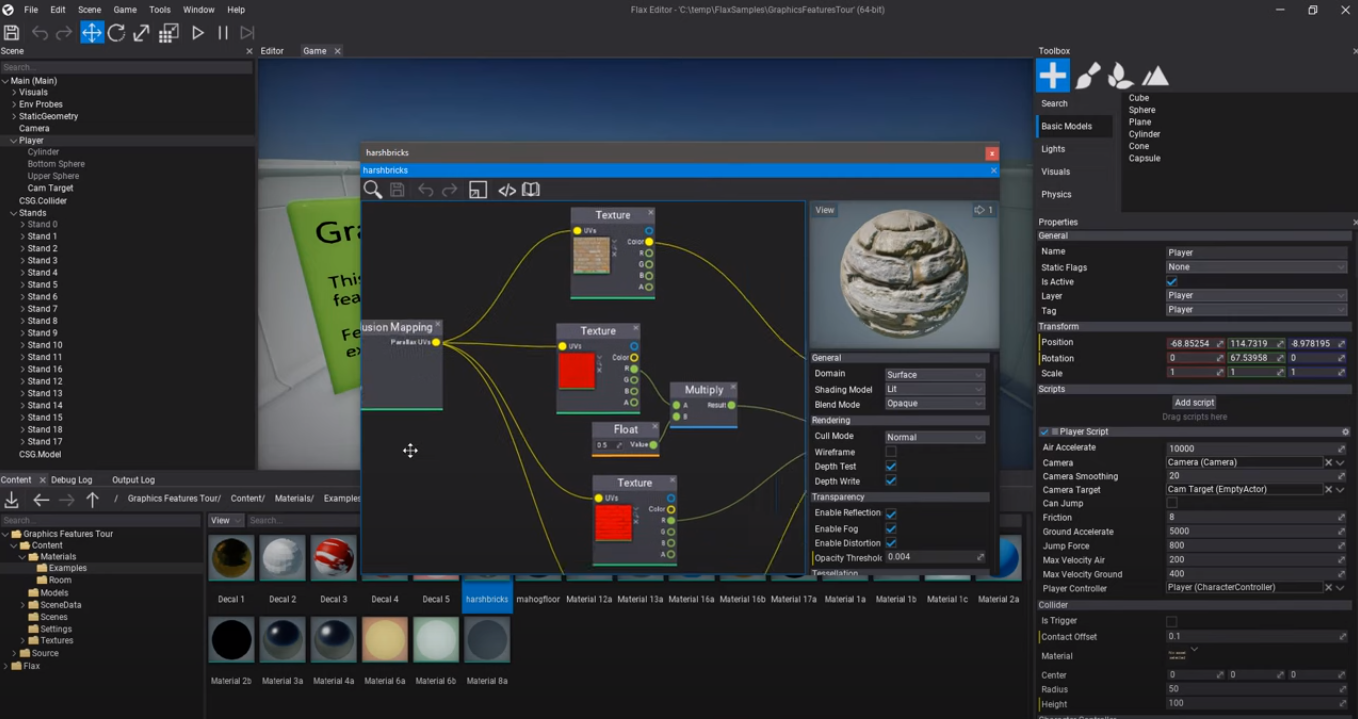Click the Save icon in the material editor
The height and width of the screenshot is (719, 1358).
coord(397,189)
